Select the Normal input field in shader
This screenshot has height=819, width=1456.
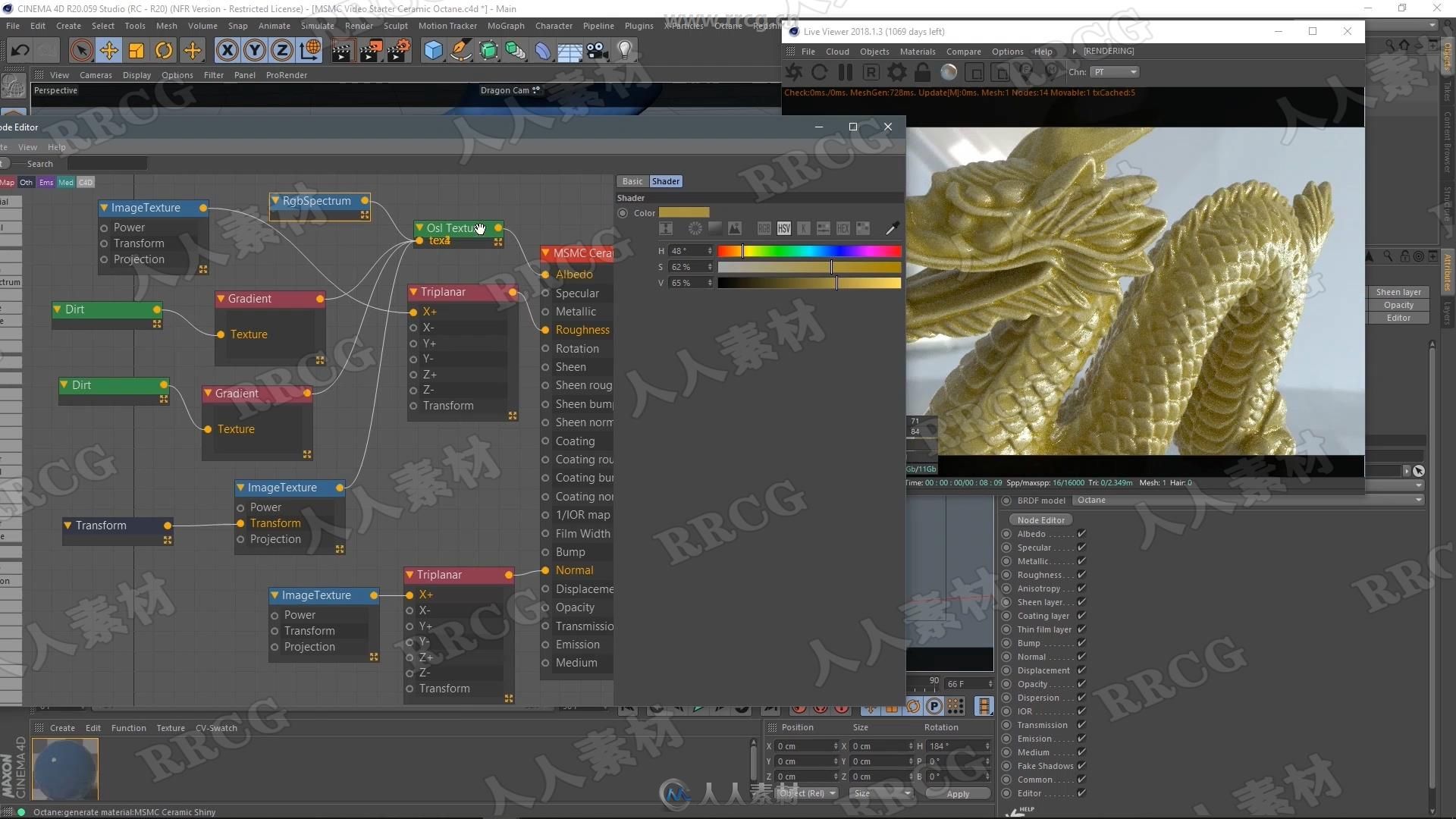click(574, 570)
